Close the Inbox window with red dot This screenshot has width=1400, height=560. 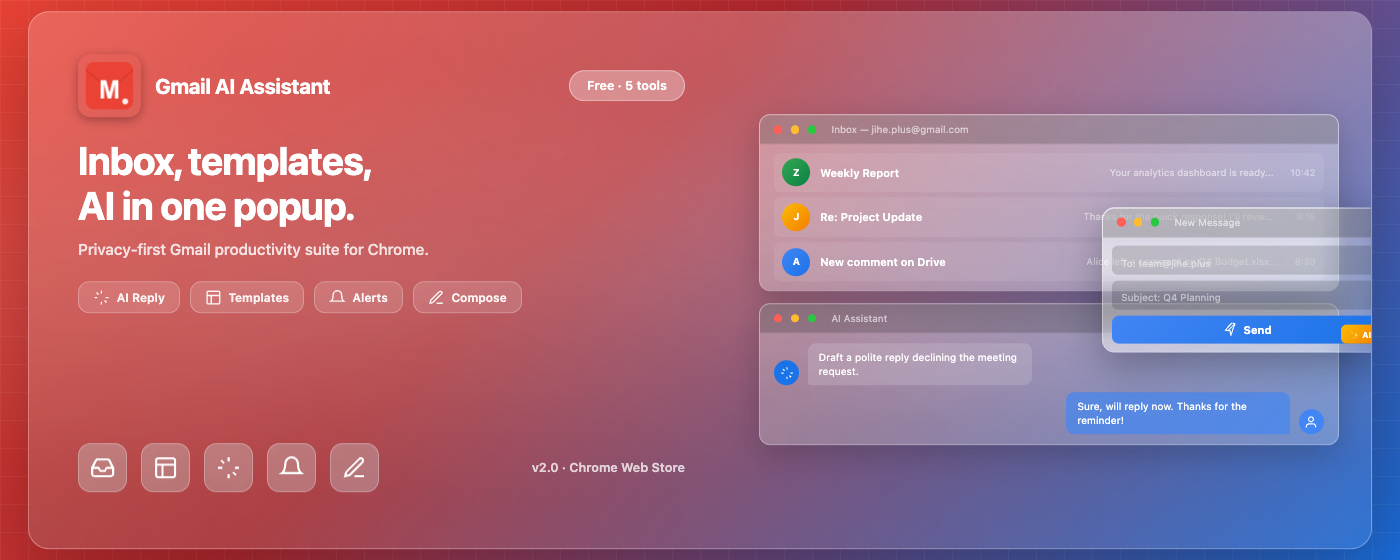(x=778, y=130)
